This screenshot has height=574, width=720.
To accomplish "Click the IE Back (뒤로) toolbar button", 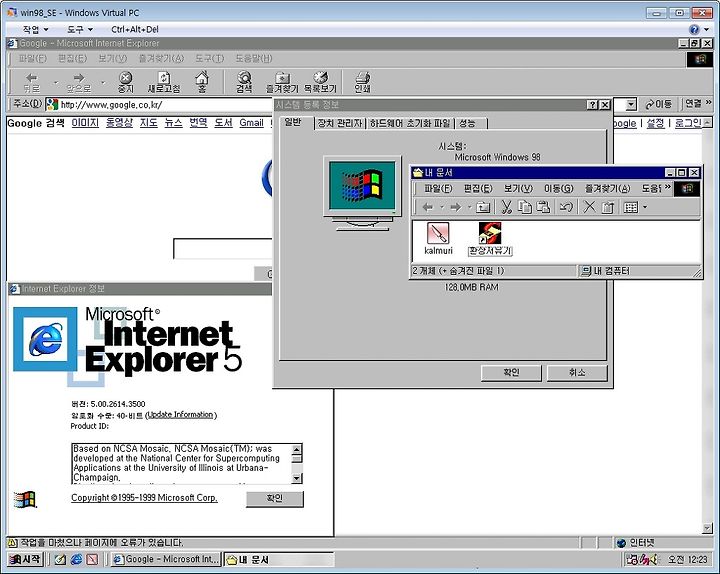I will (x=32, y=82).
